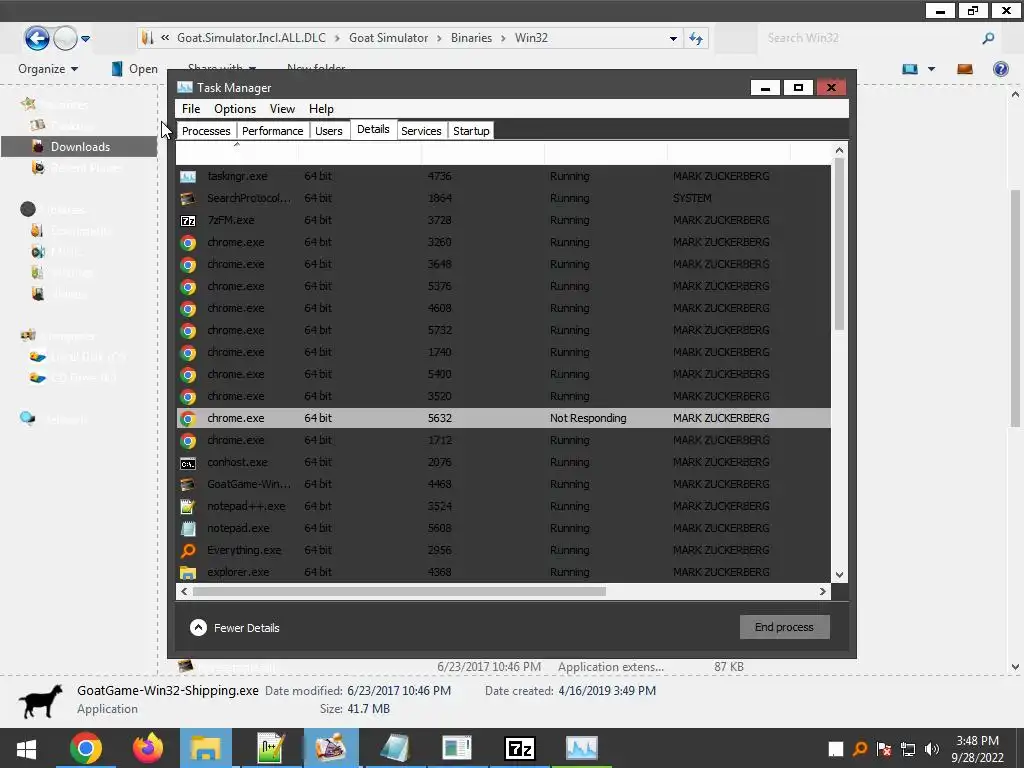The width and height of the screenshot is (1024, 768).
Task: Click the clock showing 3:48 PM
Action: [977, 741]
